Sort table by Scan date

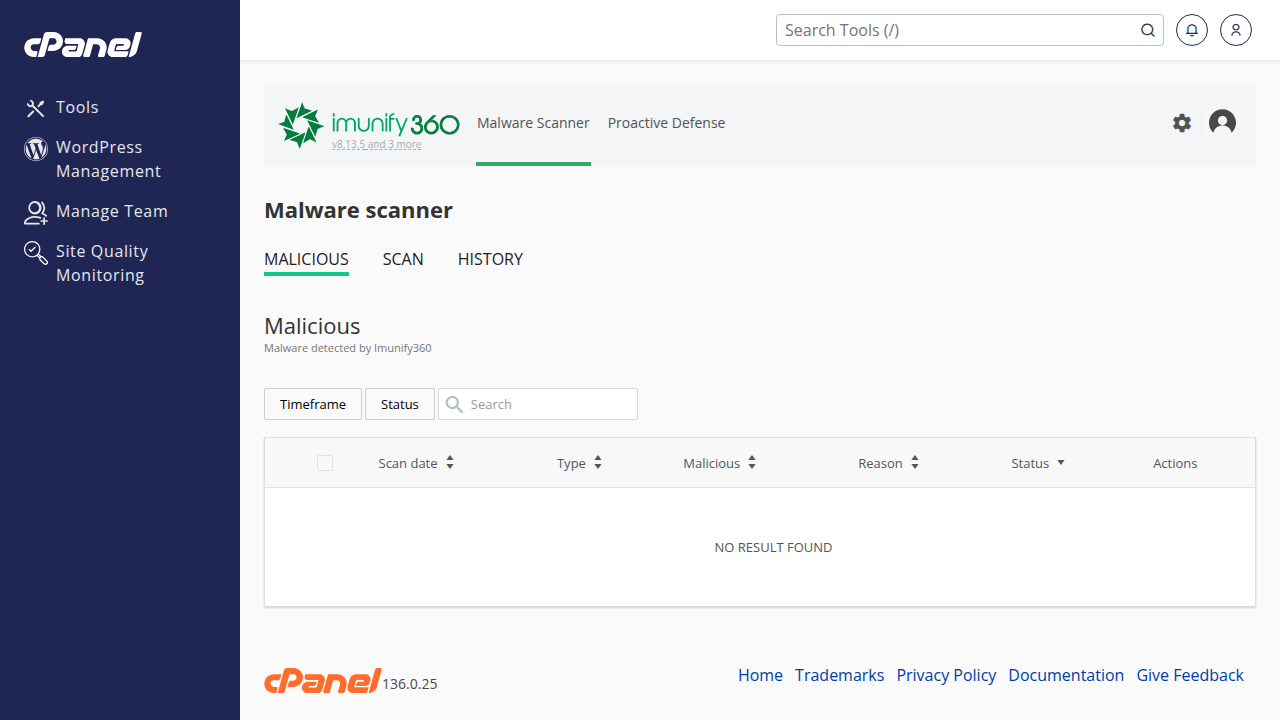(416, 463)
